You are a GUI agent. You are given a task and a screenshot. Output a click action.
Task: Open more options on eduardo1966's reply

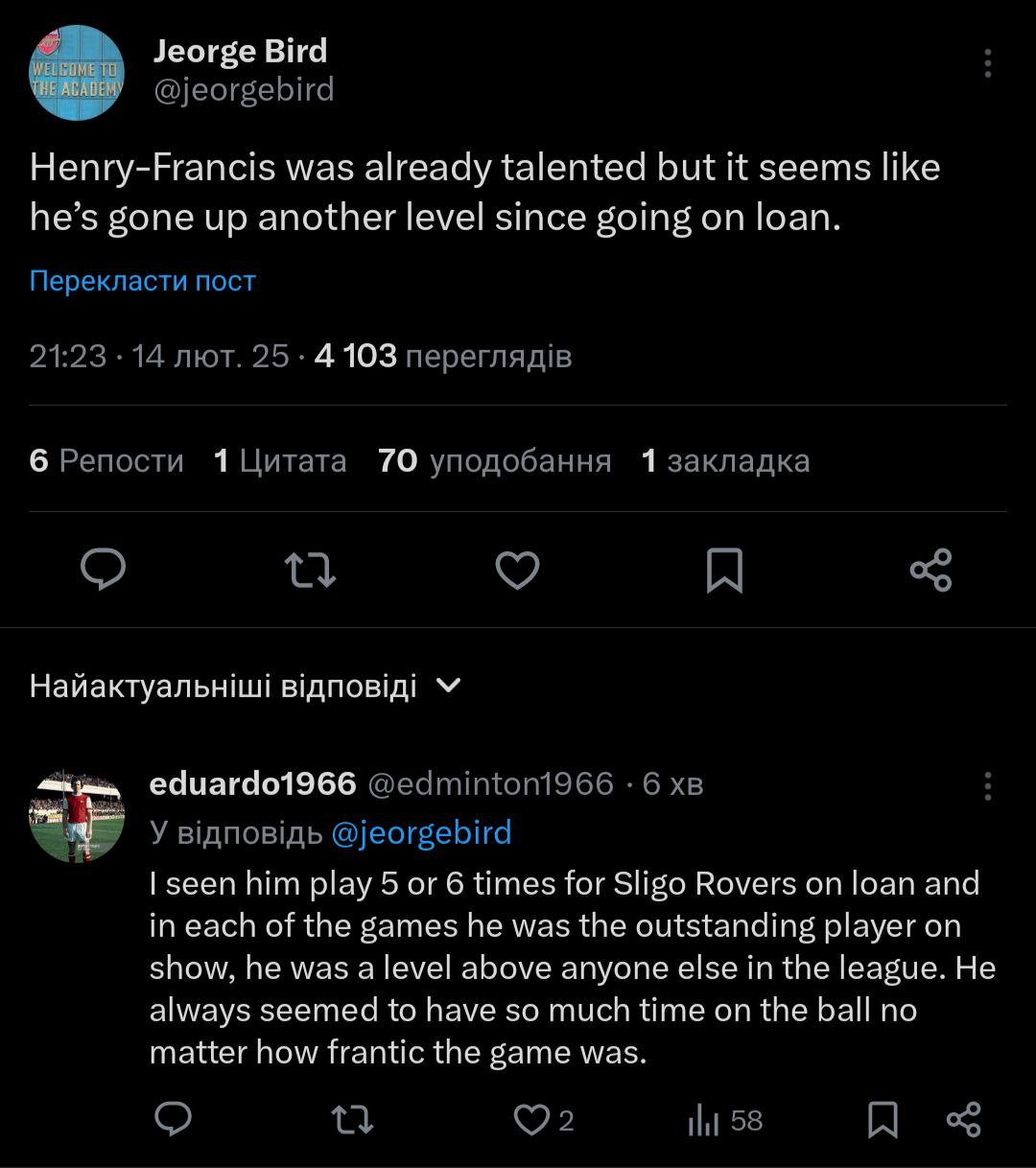coord(987,785)
